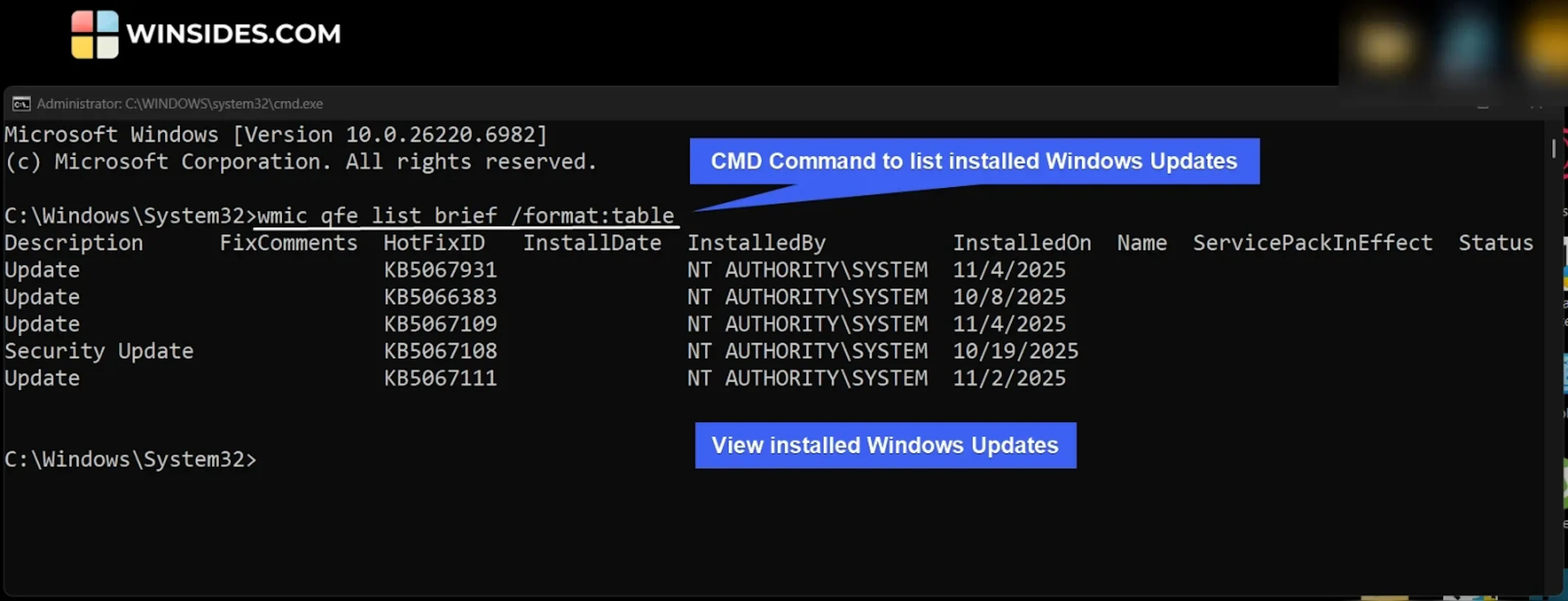1568x601 pixels.
Task: Click the 'ServicePackInEffect' column header
Action: [1312, 243]
